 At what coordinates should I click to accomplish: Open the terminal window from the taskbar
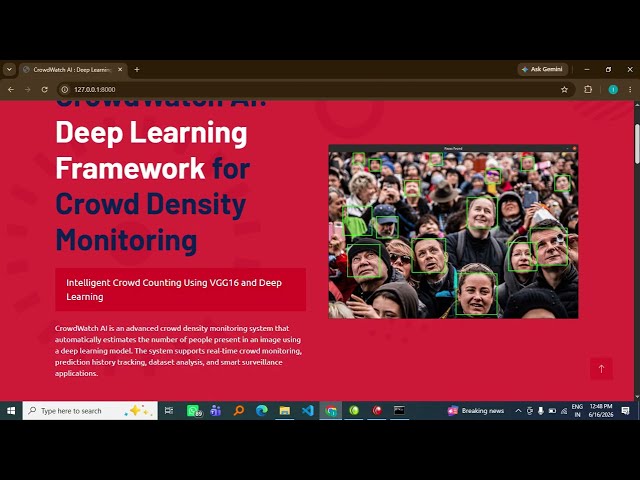click(399, 411)
